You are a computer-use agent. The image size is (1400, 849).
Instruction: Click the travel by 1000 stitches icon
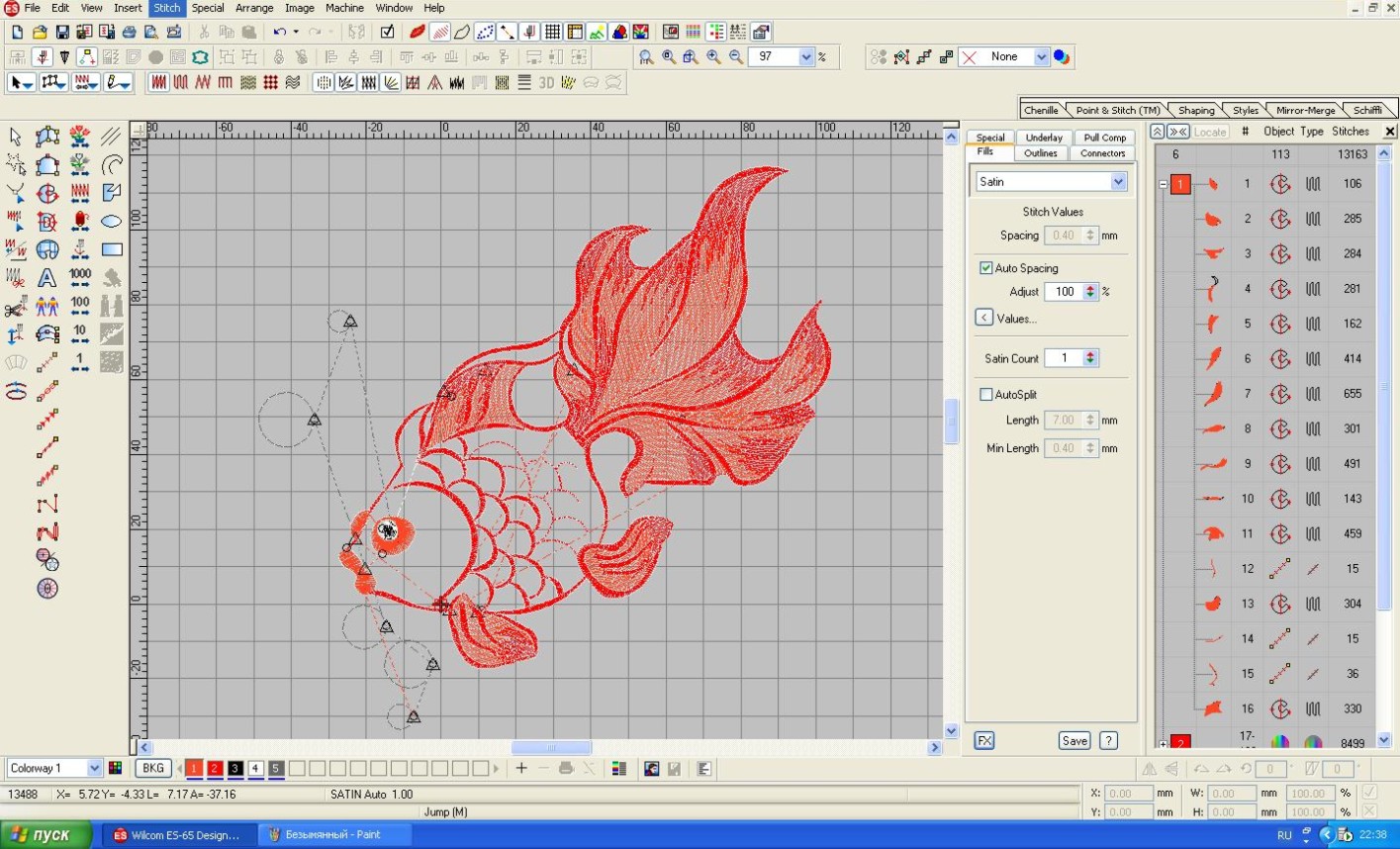[80, 278]
